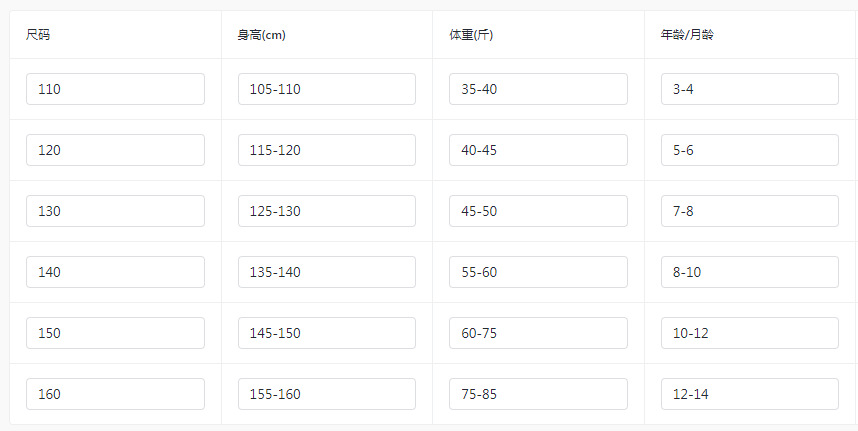Viewport: 858px width, 431px height.
Task: Focus the age field showing 12-14
Action: [749, 394]
